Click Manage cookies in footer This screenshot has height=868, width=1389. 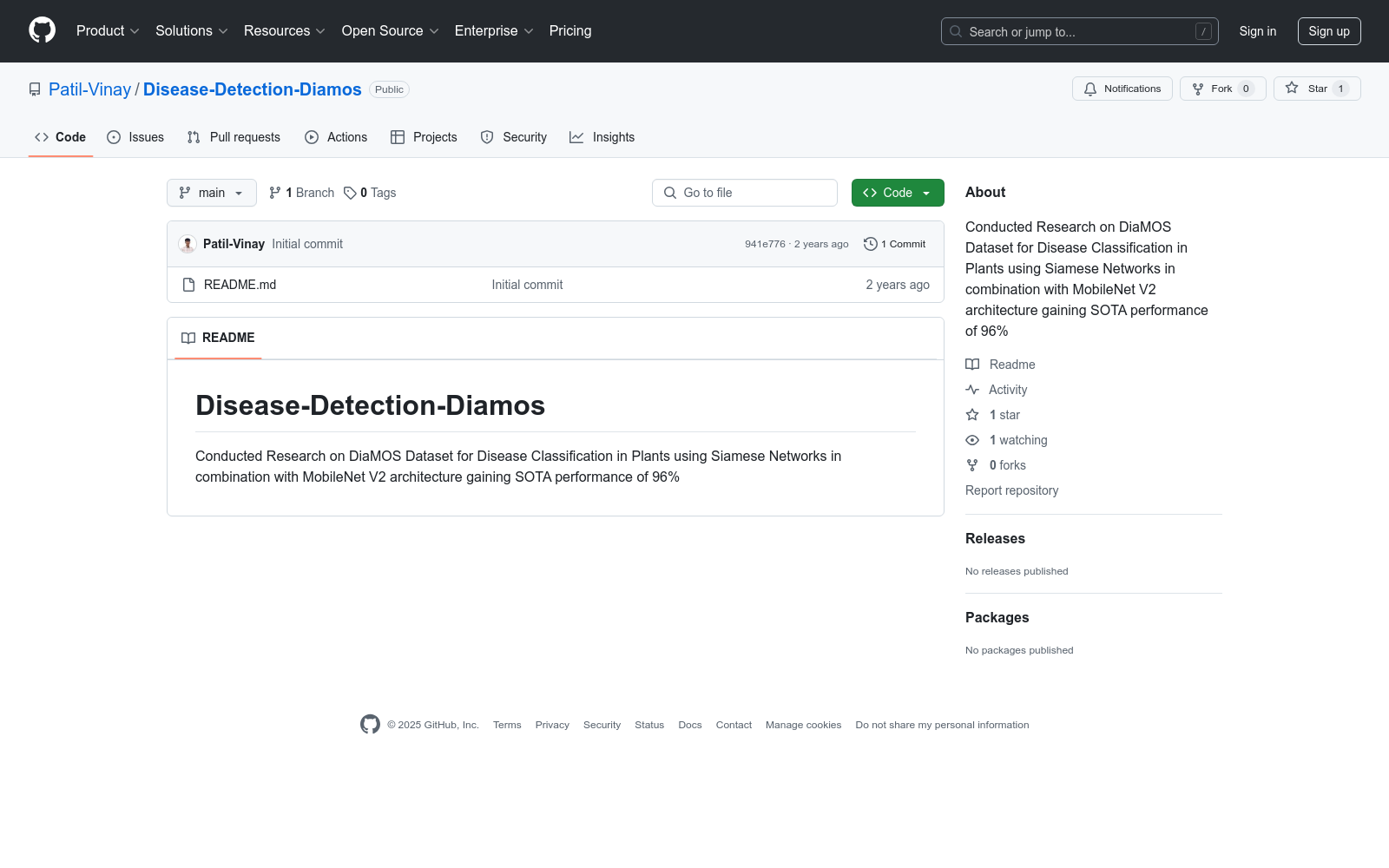coord(804,725)
